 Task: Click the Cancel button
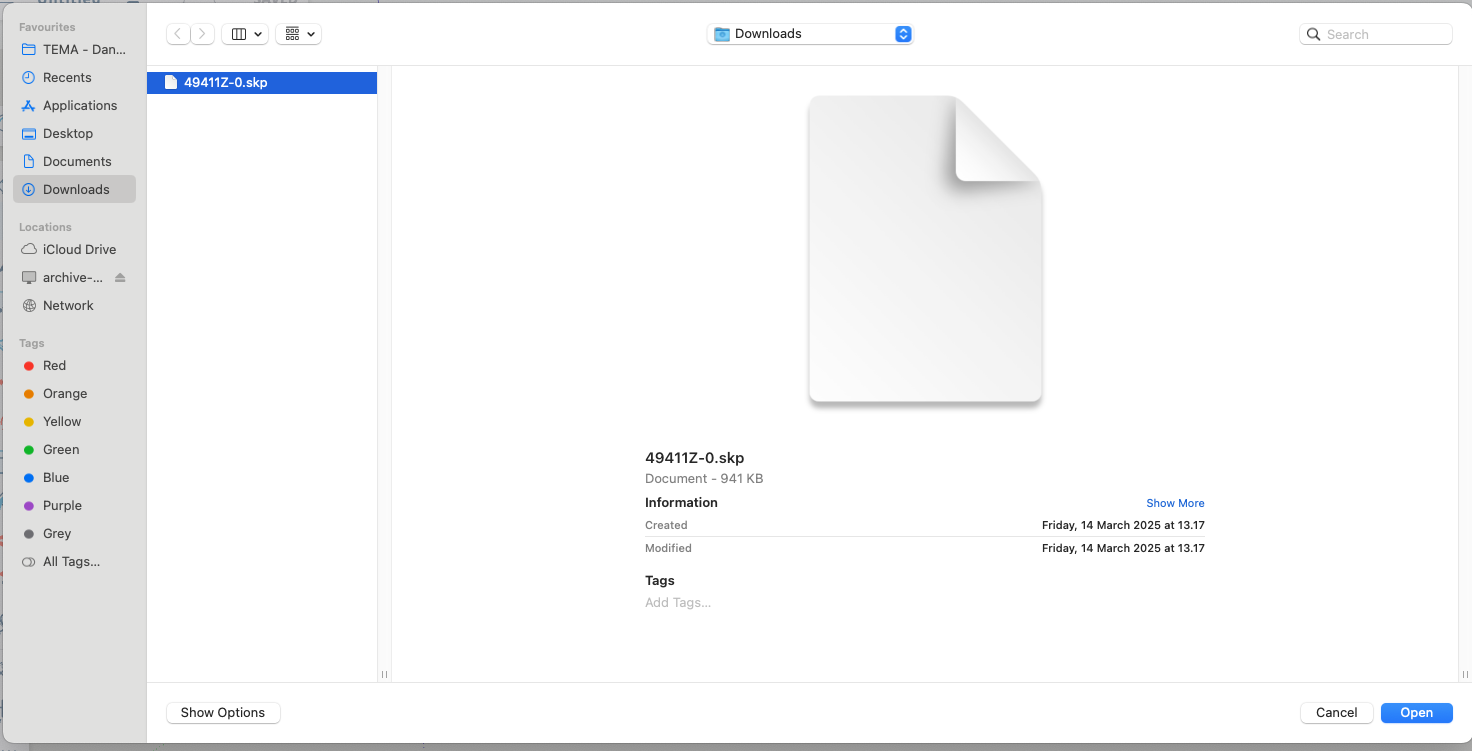(x=1336, y=712)
